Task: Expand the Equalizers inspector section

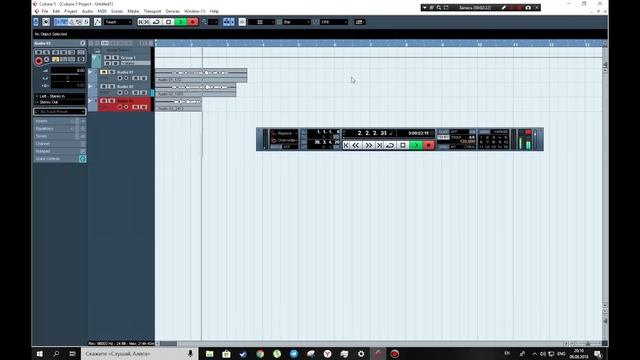Action: click(x=60, y=129)
